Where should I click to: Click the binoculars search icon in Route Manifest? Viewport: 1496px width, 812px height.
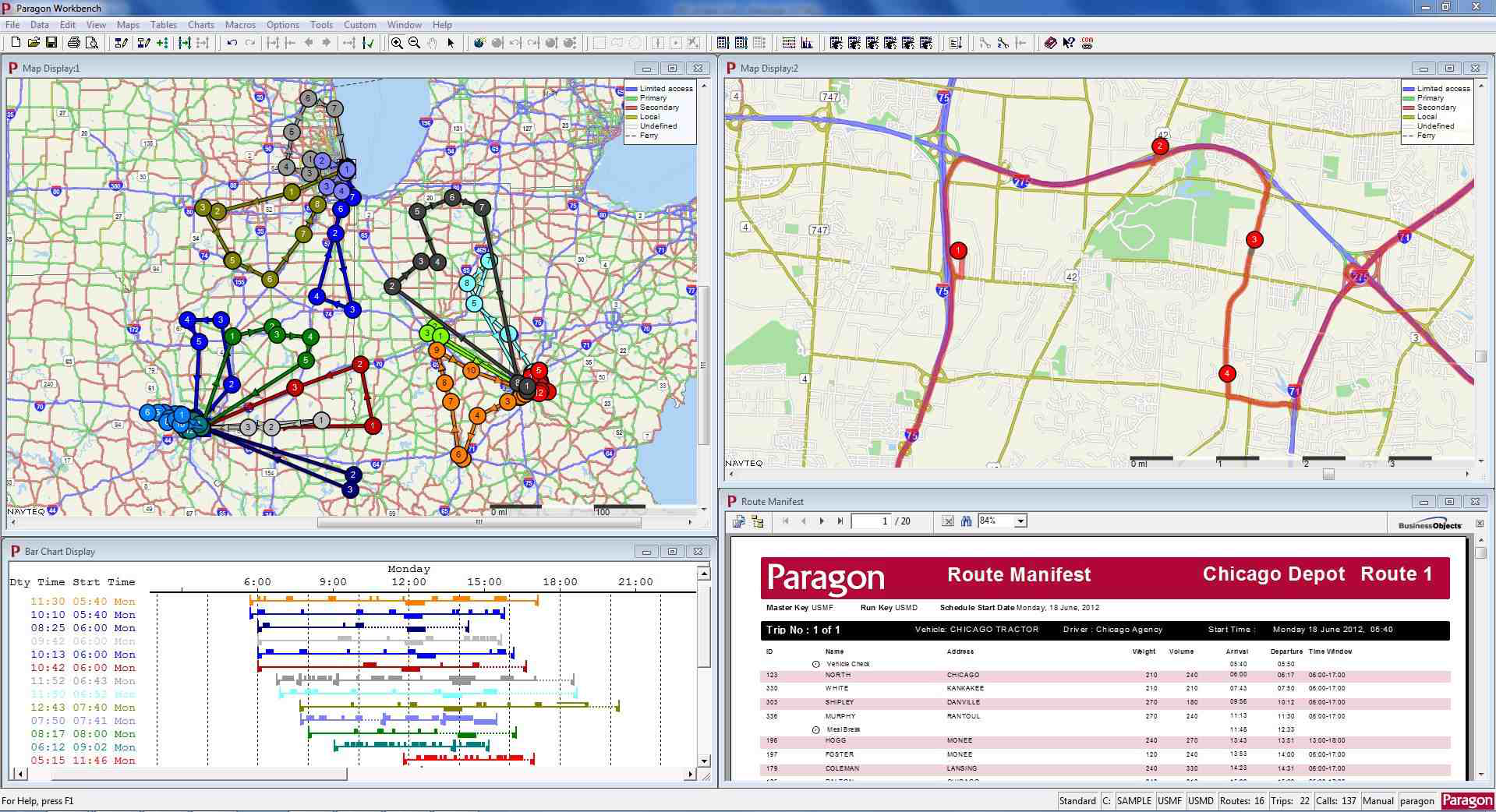(966, 521)
